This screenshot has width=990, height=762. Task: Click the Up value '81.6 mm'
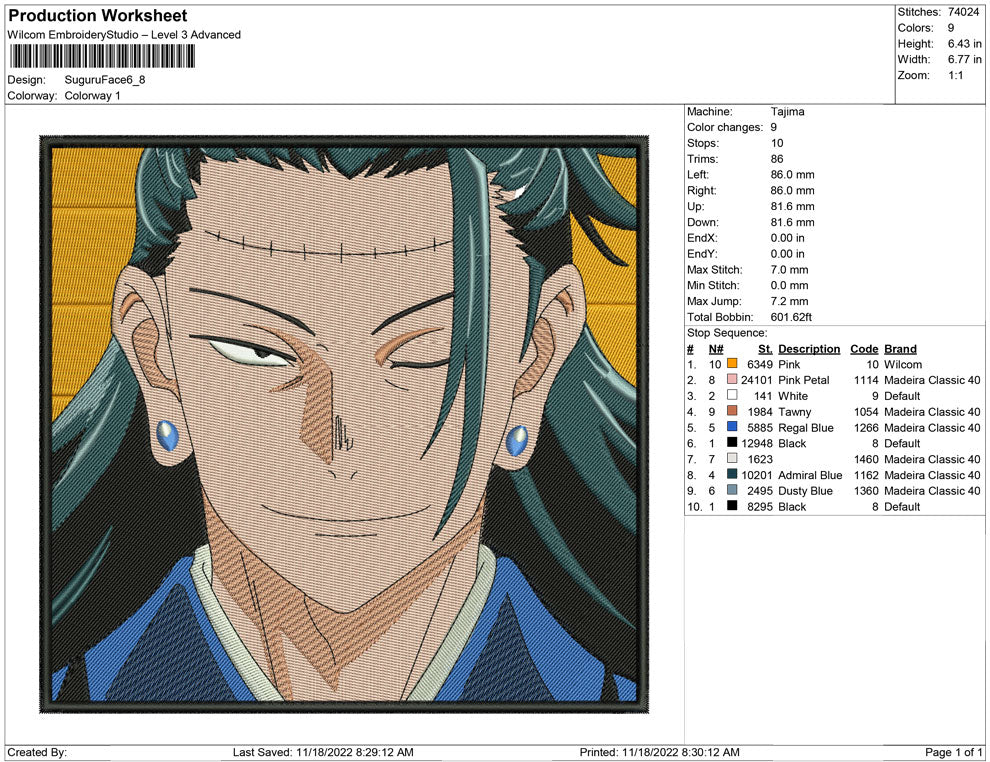pos(792,206)
